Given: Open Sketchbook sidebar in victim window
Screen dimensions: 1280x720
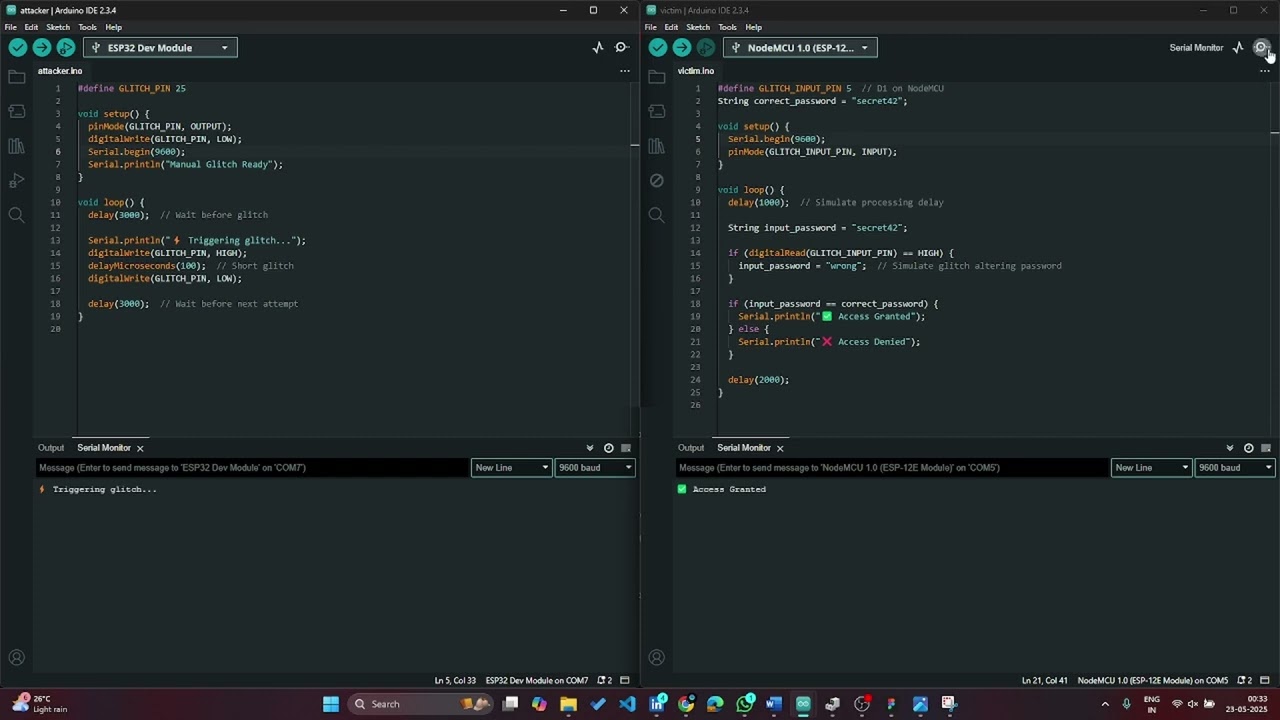Looking at the screenshot, I should click(x=656, y=77).
